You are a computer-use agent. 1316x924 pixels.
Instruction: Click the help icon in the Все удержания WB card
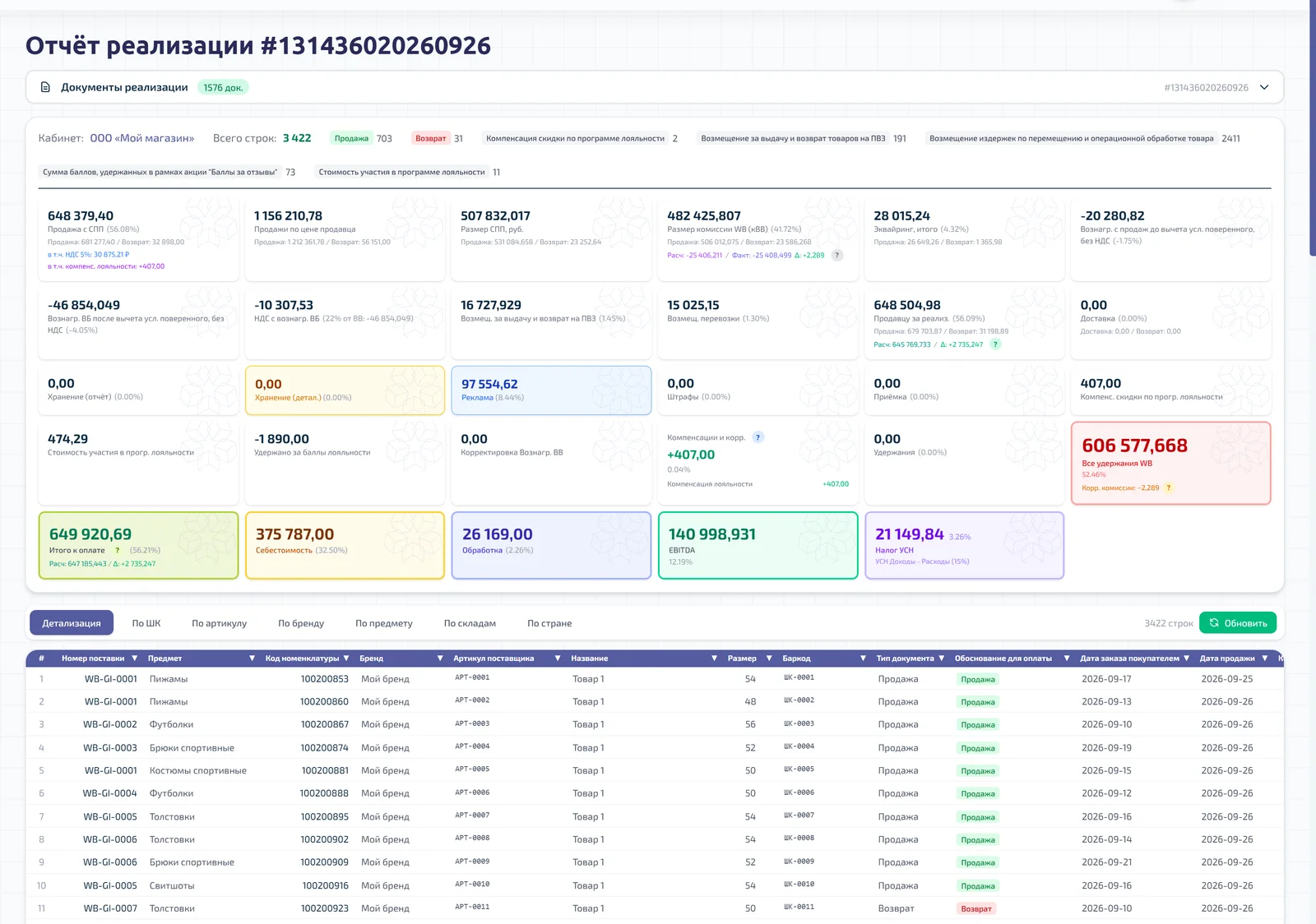[1169, 488]
